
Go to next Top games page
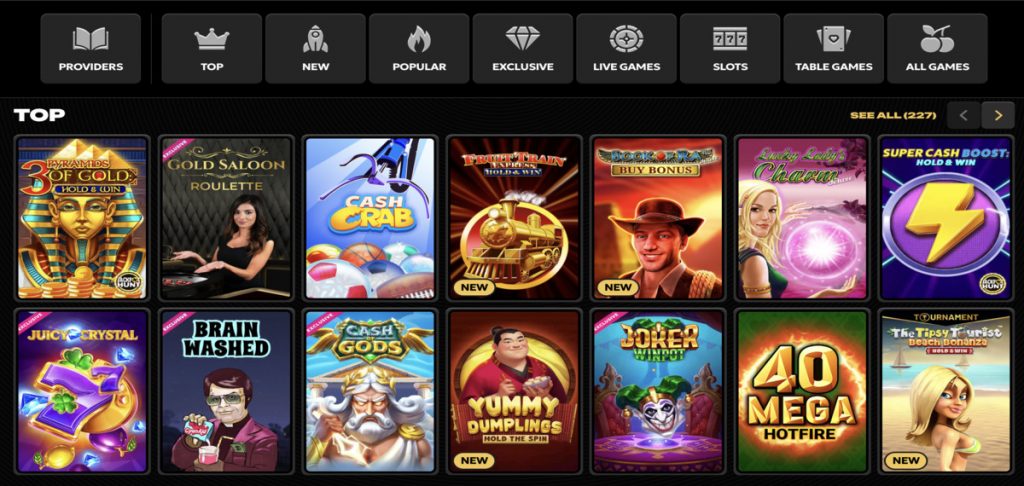(x=998, y=116)
